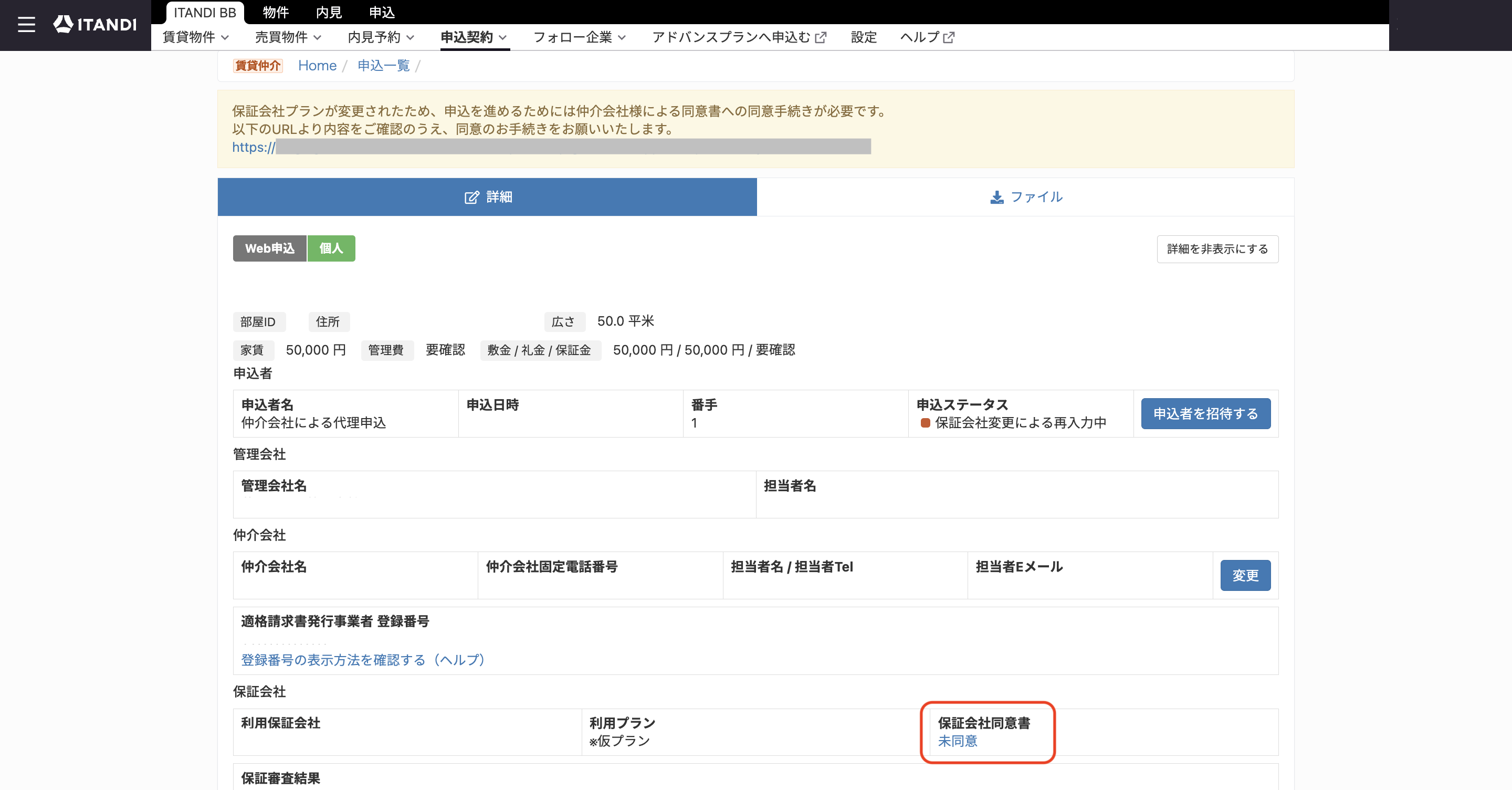Switch to the 物件 top tab
Viewport: 1512px width, 790px height.
[276, 12]
